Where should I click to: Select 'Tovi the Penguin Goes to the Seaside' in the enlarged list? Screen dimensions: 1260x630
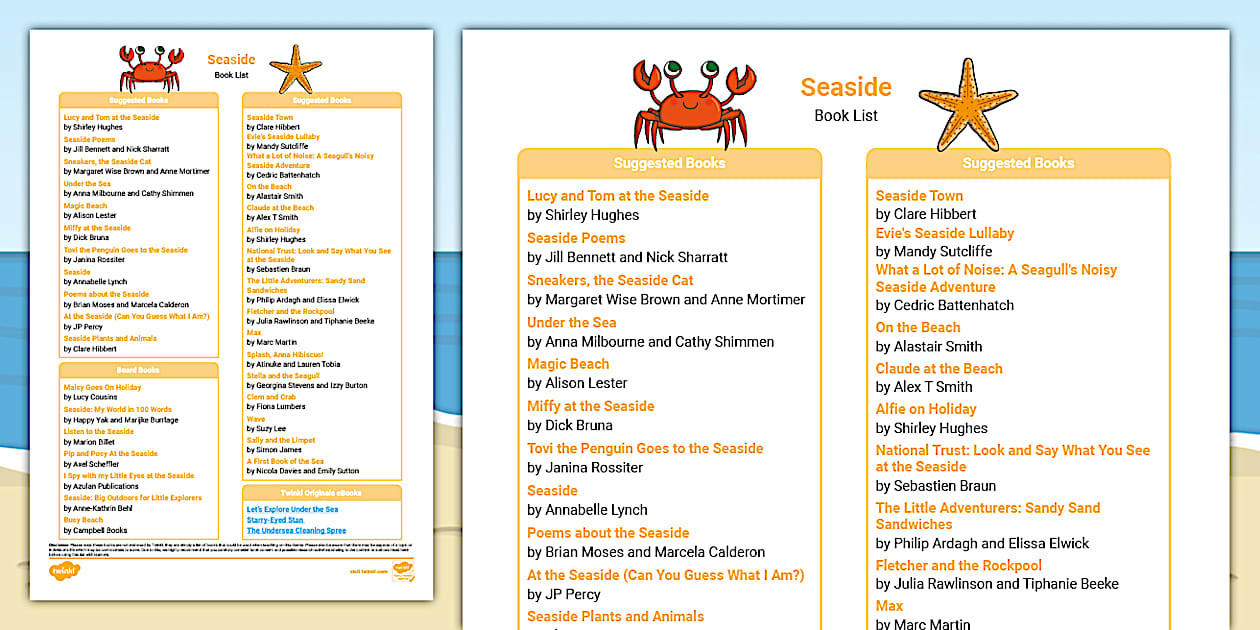tap(645, 448)
